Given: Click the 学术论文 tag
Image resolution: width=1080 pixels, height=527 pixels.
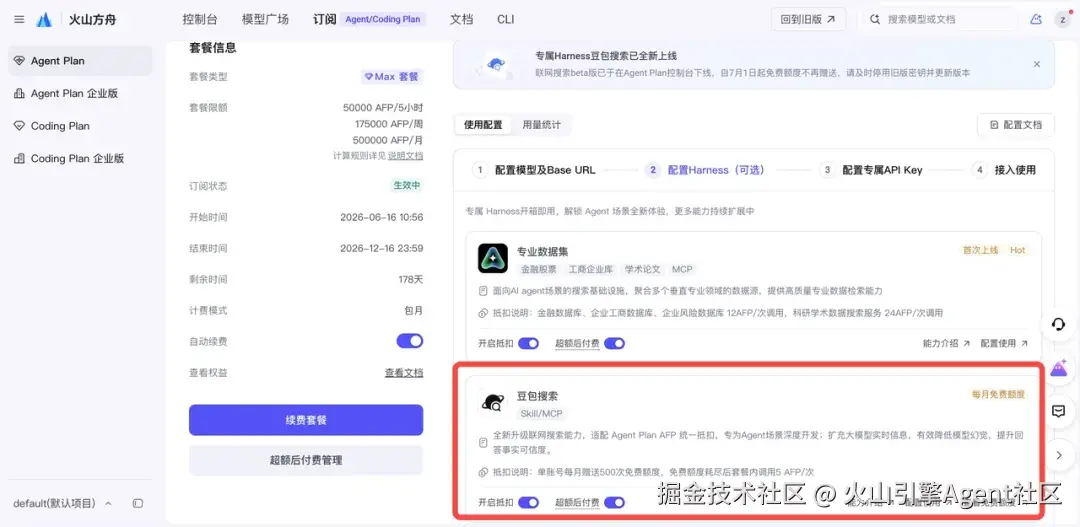Looking at the screenshot, I should 643,269.
